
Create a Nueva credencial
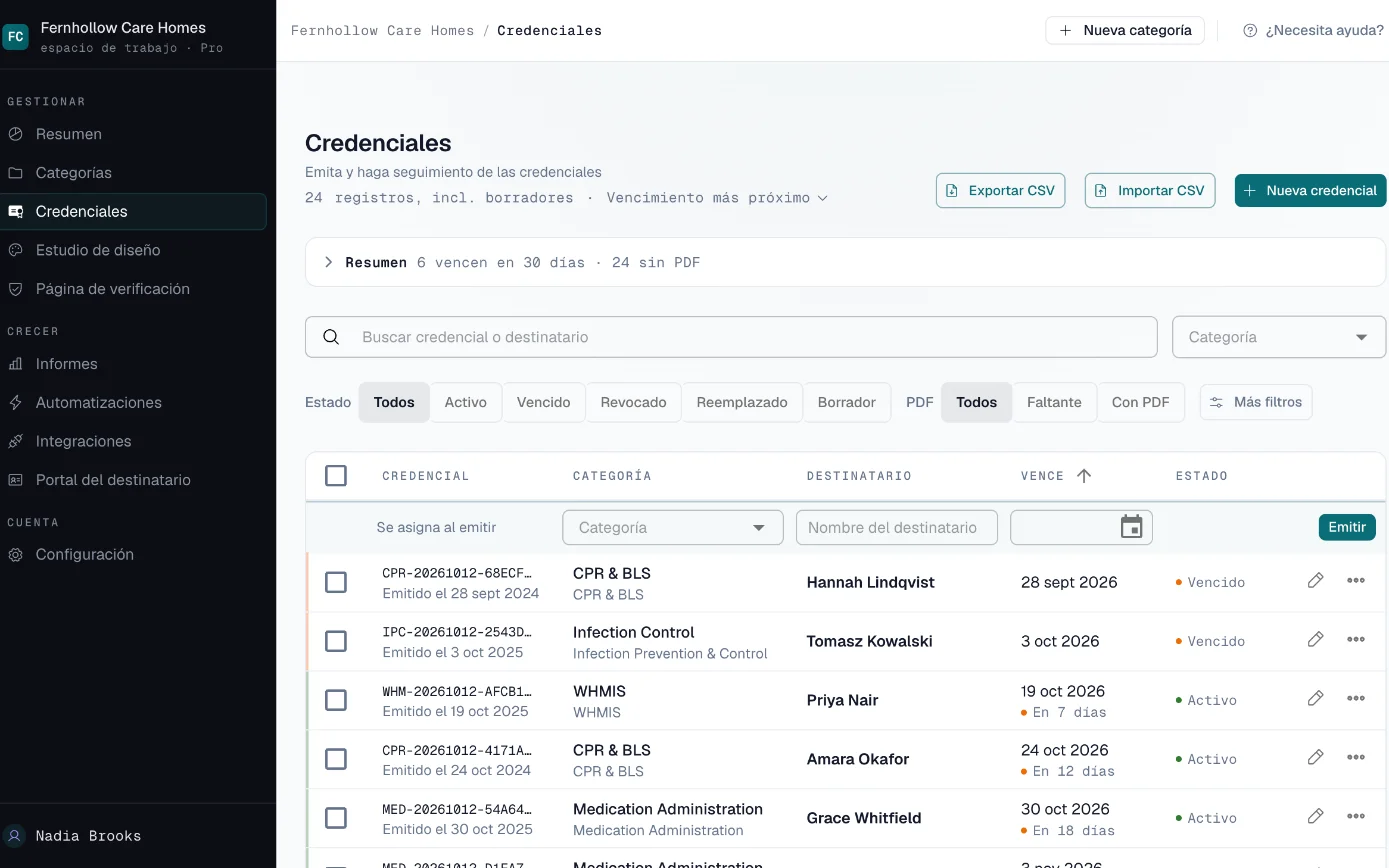1310,190
